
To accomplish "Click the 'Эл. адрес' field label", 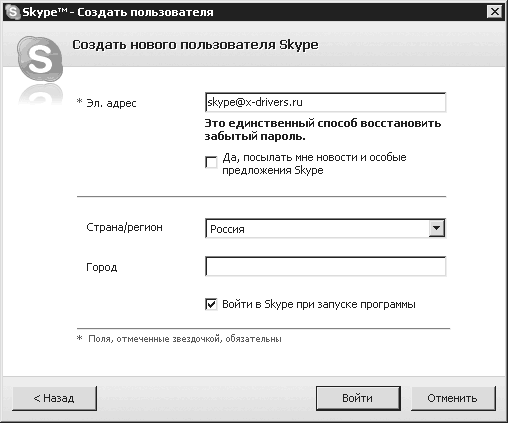I will [111, 103].
